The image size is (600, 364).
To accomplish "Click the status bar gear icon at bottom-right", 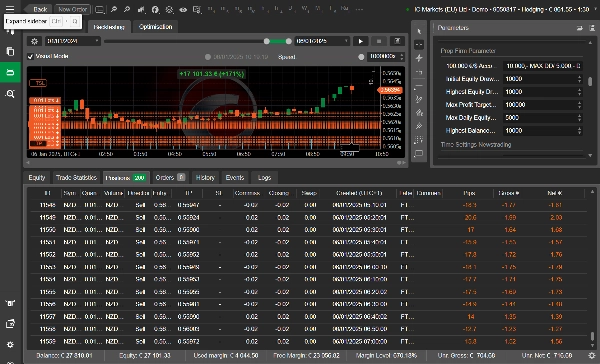I will 592,356.
